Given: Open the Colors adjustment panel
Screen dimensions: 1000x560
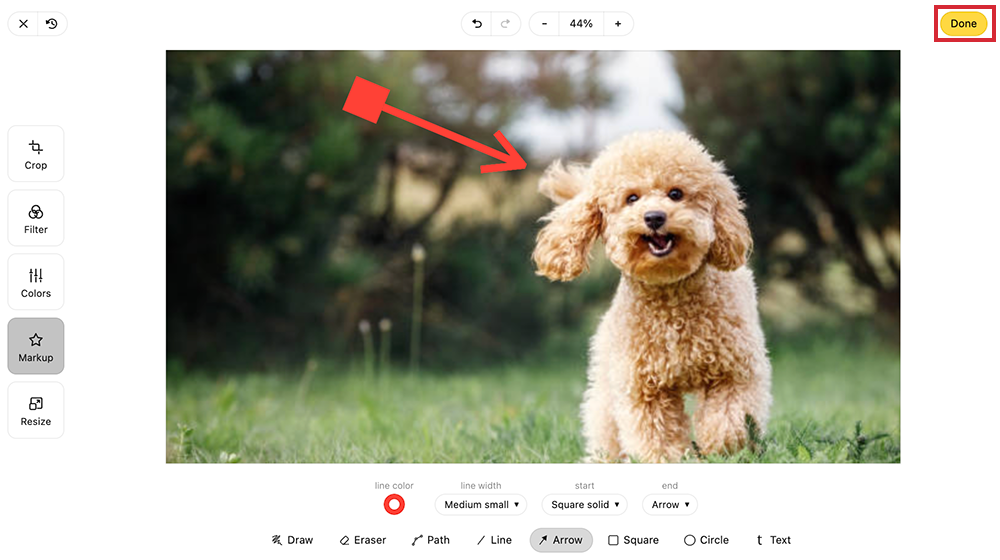Looking at the screenshot, I should click(x=36, y=282).
